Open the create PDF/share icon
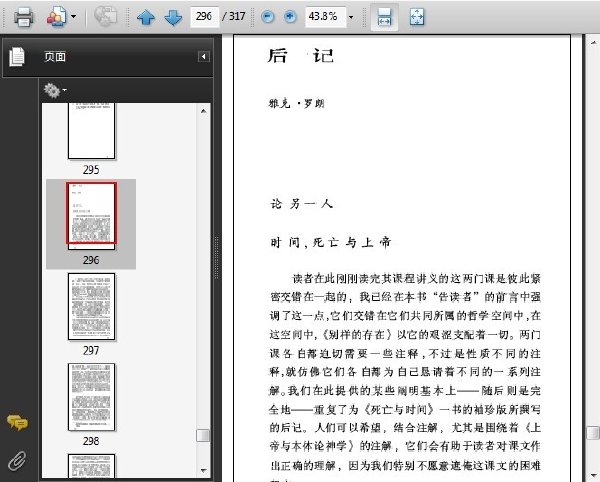 point(56,17)
